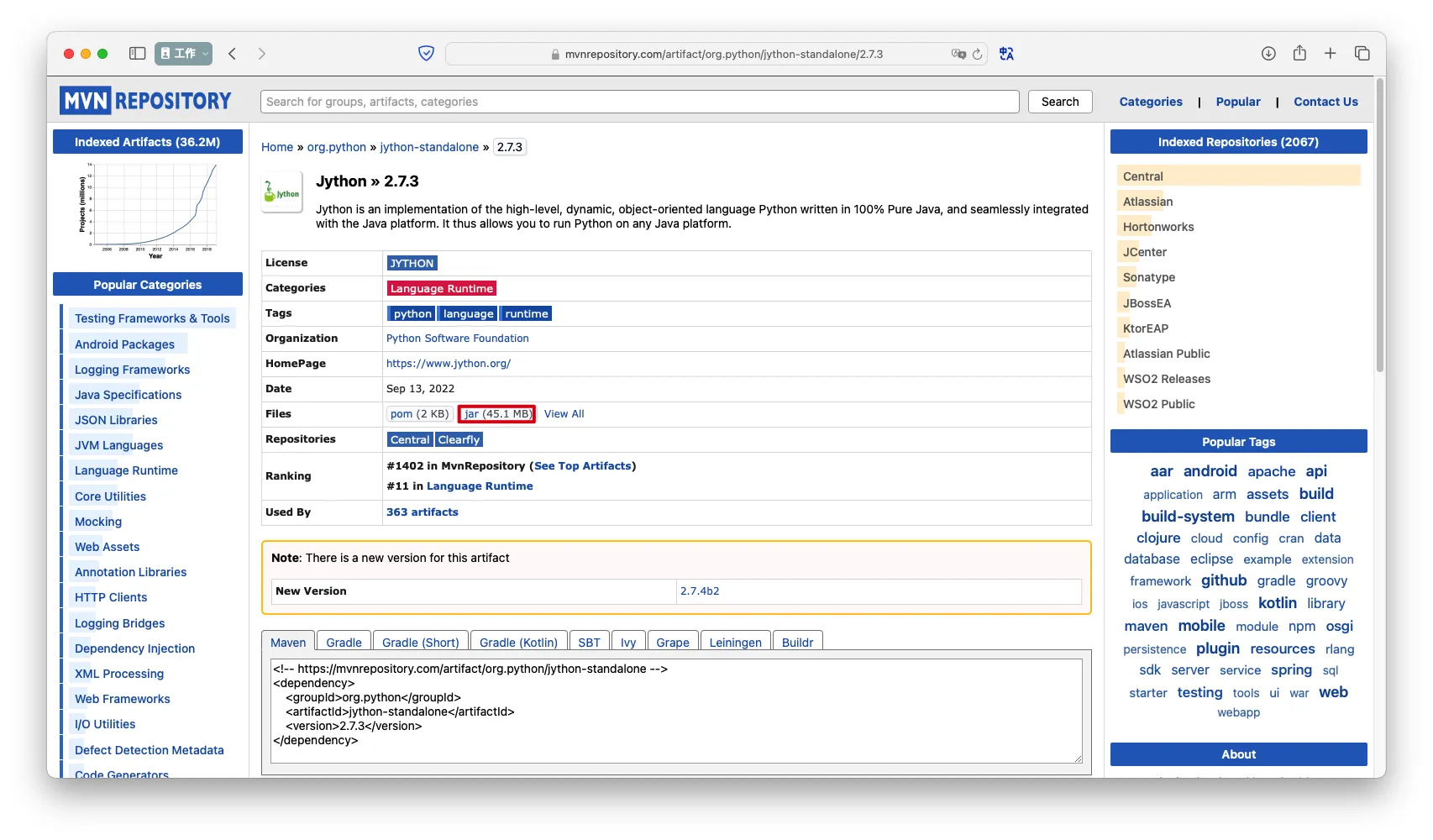Image resolution: width=1433 pixels, height=840 pixels.
Task: Click the Share icon in toolbar
Action: (x=1299, y=54)
